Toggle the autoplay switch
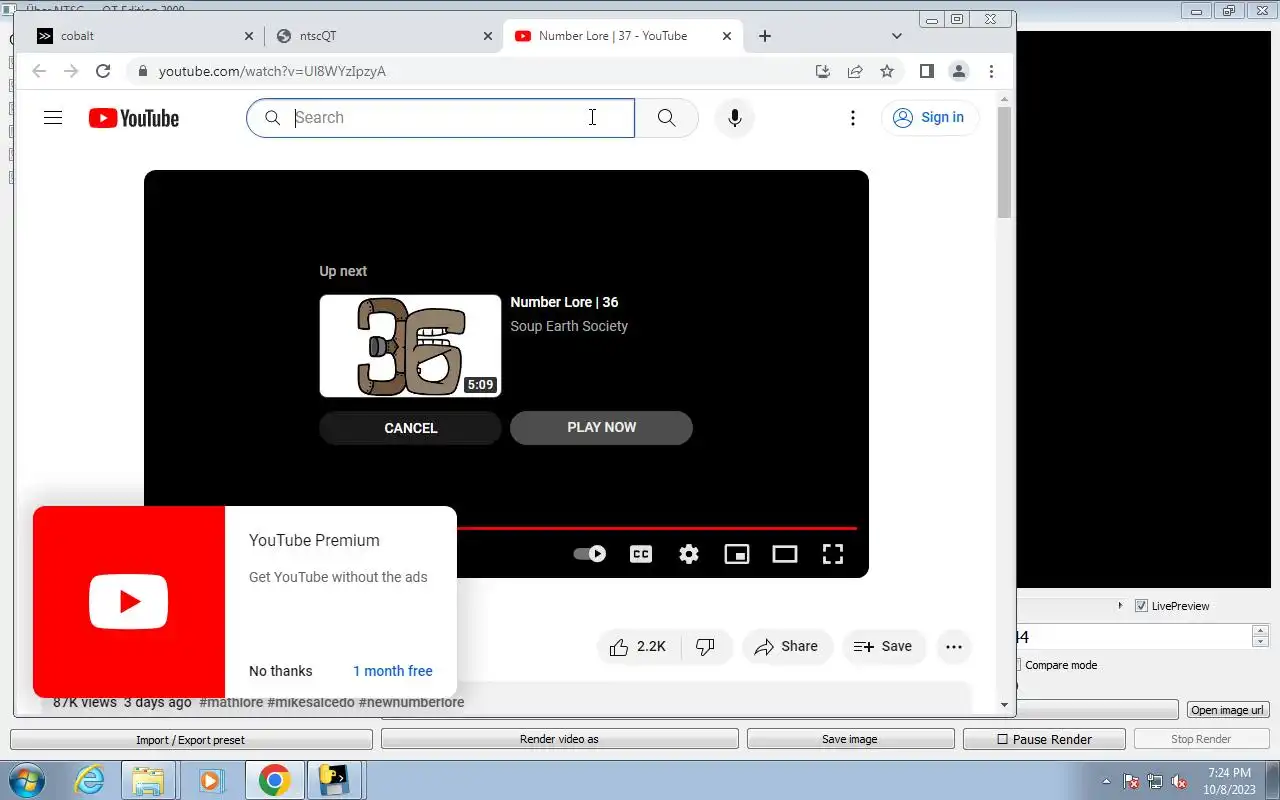Screen dimensions: 1280x800 pos(589,554)
